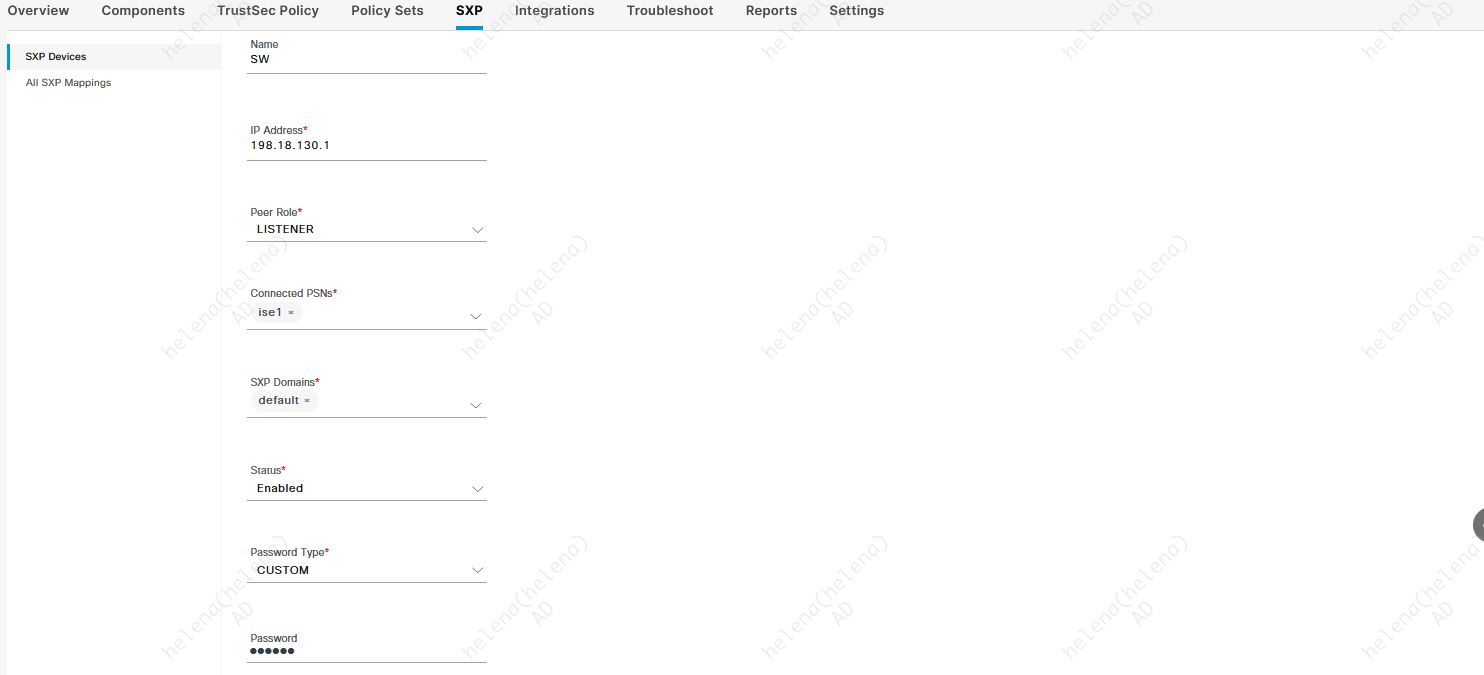Open the Connected PSNs dropdown arrow

click(x=477, y=316)
